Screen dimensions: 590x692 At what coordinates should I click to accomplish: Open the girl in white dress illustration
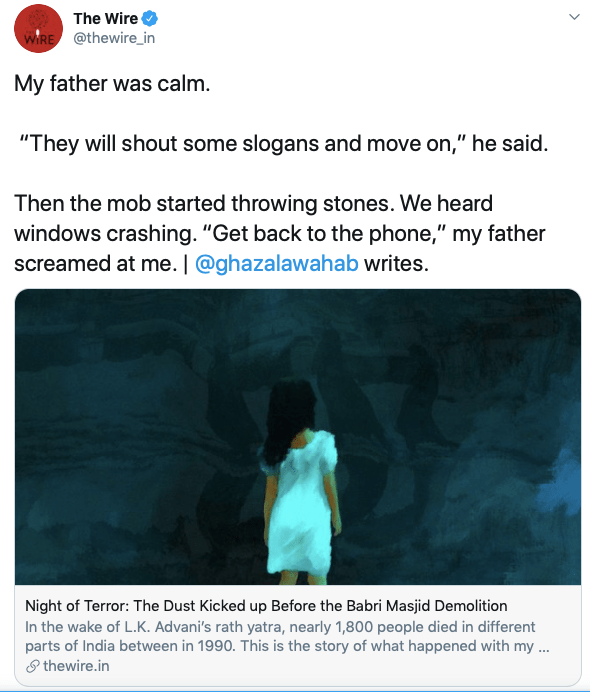point(300,483)
